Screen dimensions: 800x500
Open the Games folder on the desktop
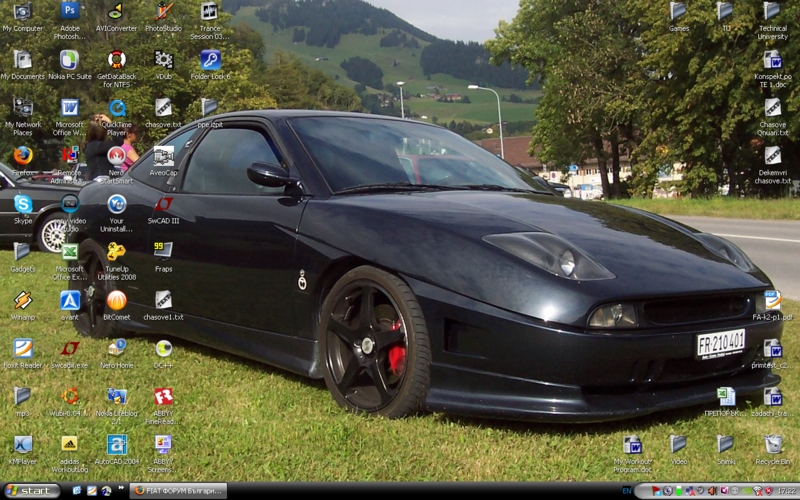click(678, 11)
